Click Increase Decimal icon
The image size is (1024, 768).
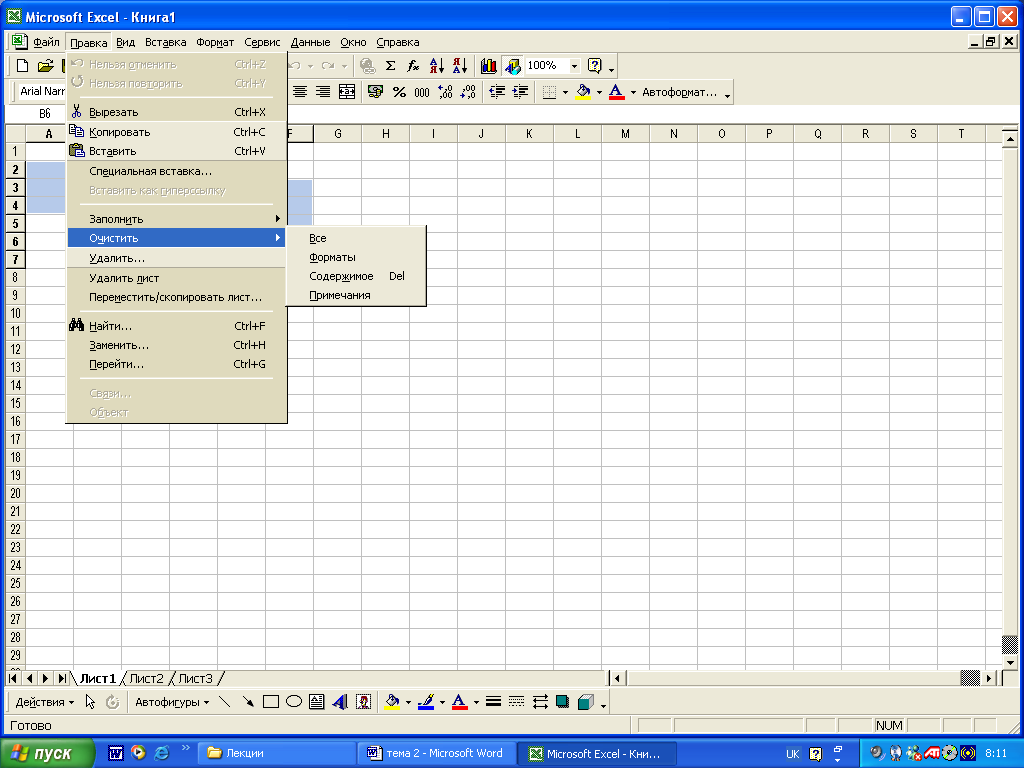(x=445, y=92)
